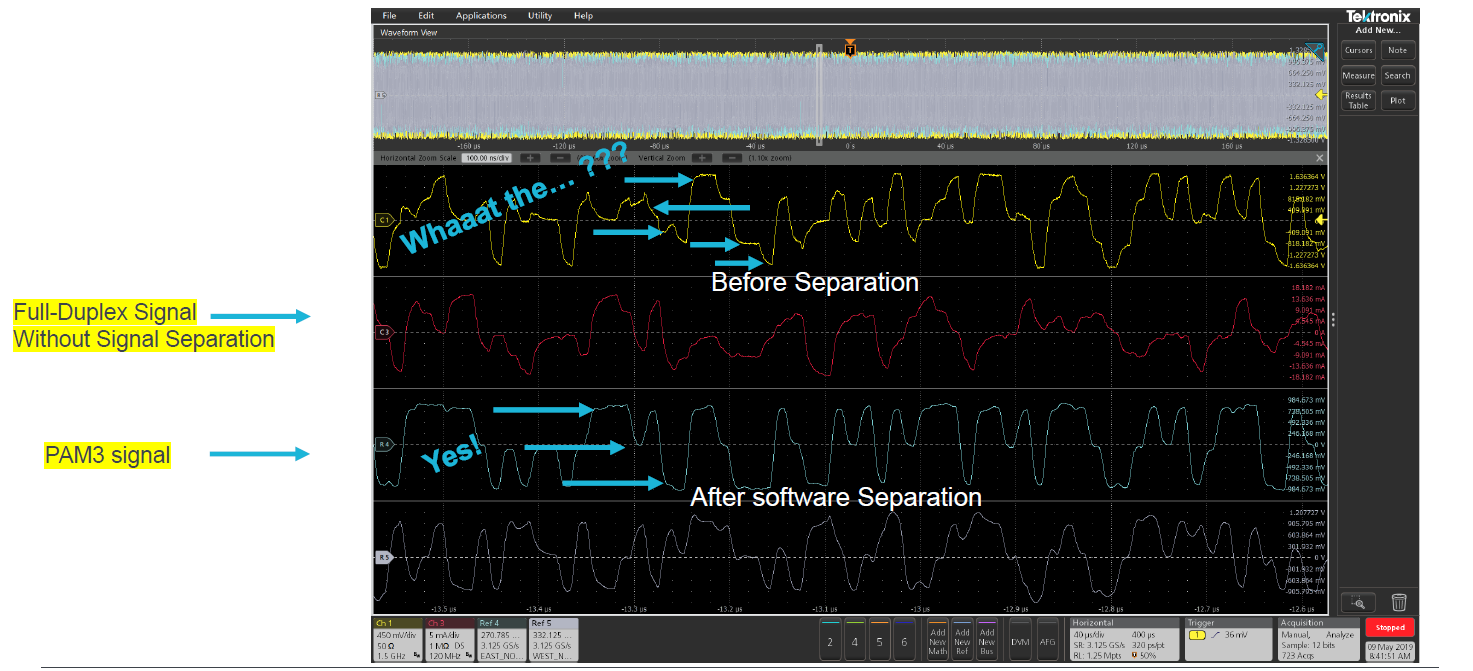Add new Cursors
Viewport: 1473px width, 671px height.
(x=1358, y=50)
